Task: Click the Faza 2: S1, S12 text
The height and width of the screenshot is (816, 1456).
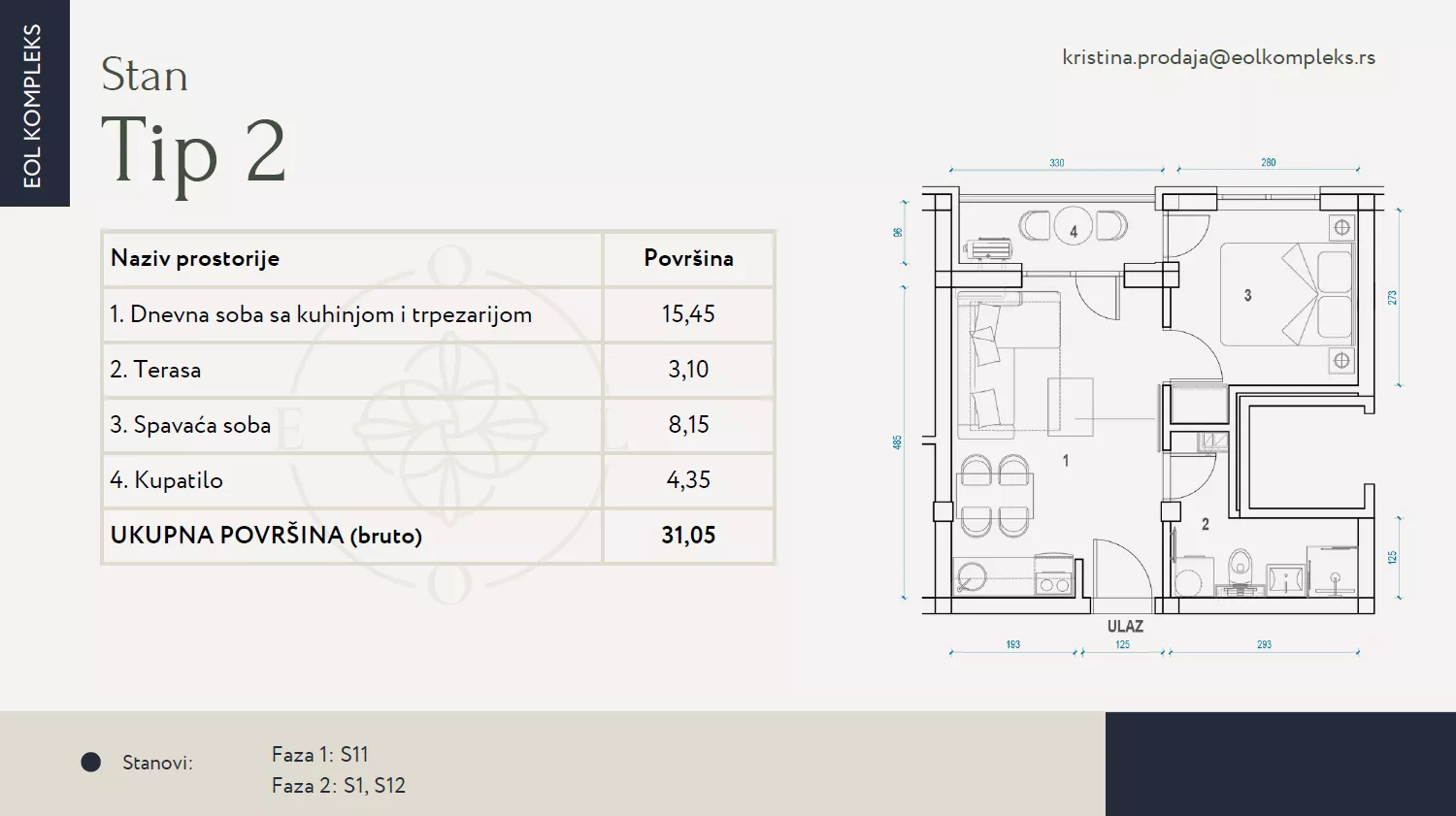Action: 339,786
